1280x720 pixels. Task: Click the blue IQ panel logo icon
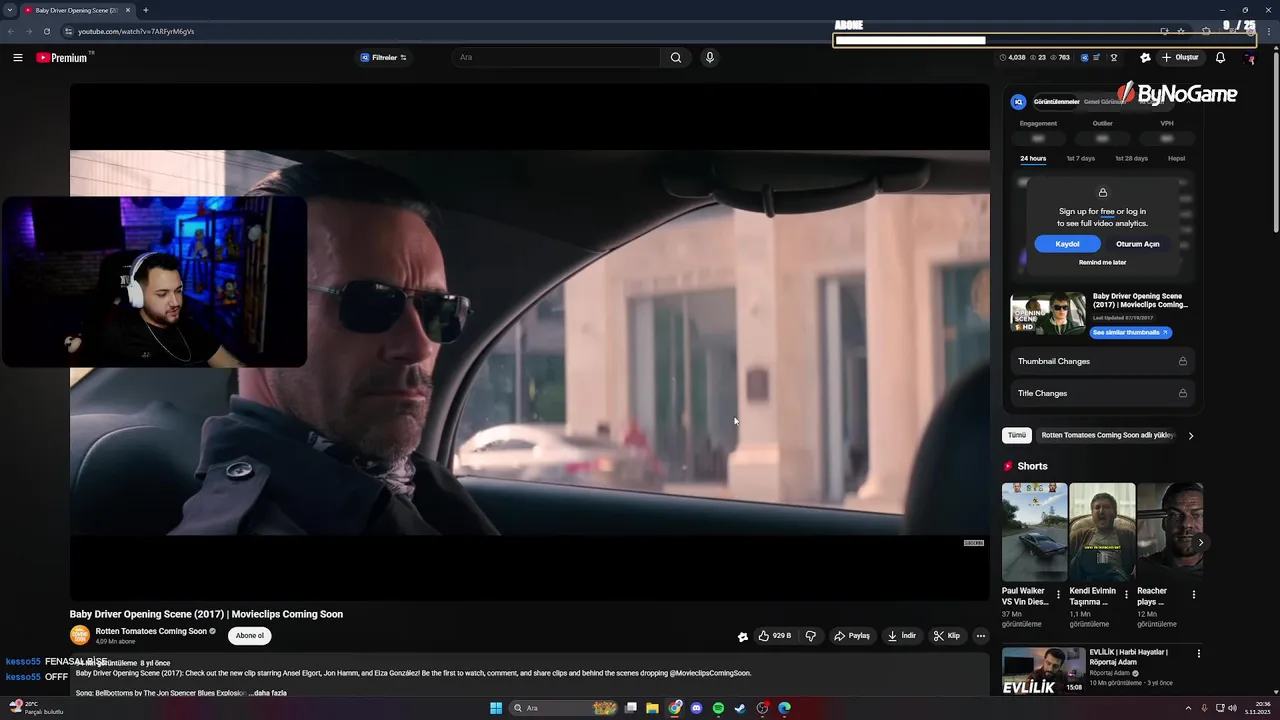pos(1018,102)
